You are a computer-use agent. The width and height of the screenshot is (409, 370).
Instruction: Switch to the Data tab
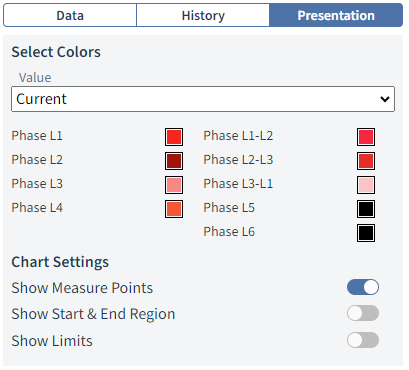(x=70, y=15)
